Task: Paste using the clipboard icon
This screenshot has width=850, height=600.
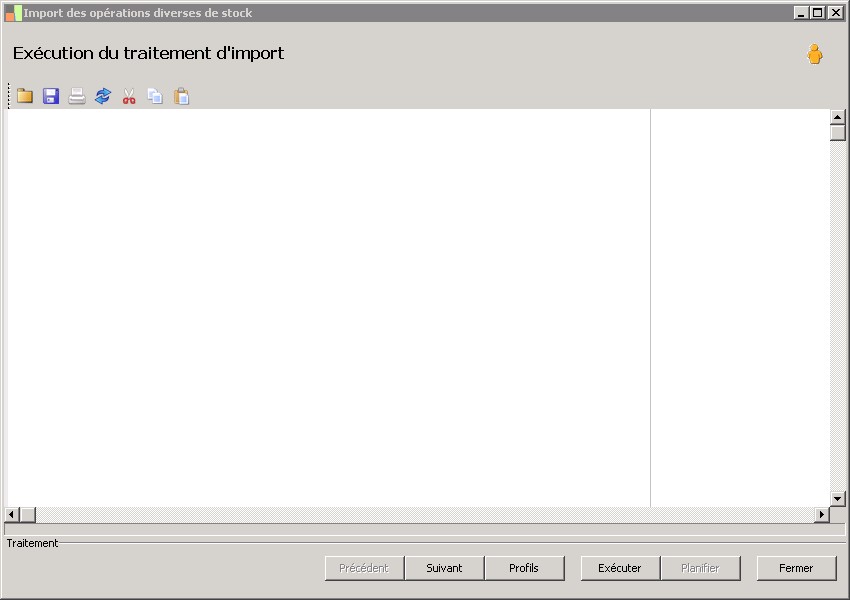Action: click(x=182, y=96)
